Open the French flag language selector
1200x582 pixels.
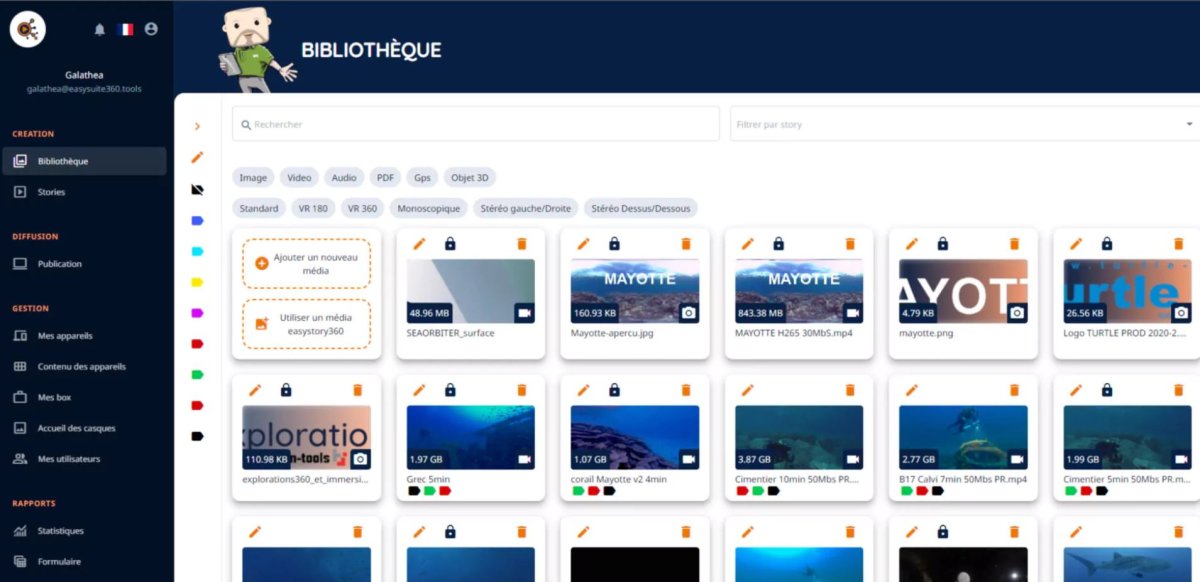[x=125, y=30]
